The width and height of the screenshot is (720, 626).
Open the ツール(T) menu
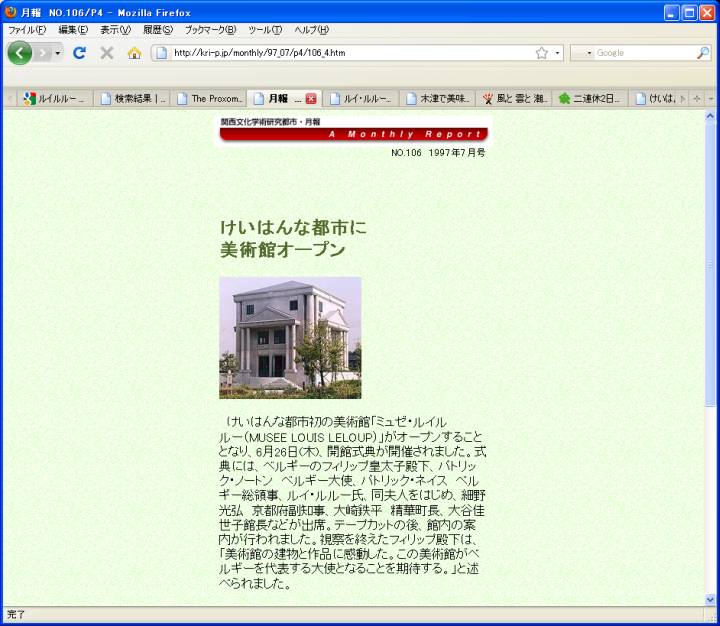click(x=265, y=30)
